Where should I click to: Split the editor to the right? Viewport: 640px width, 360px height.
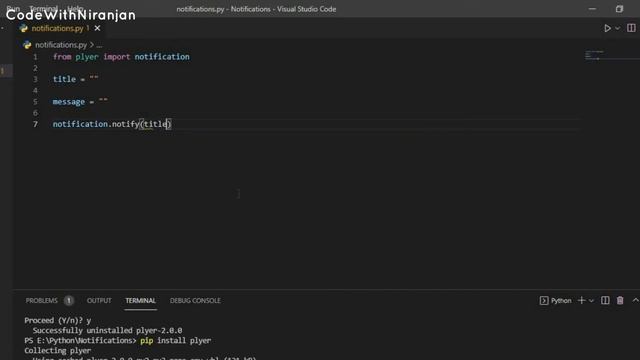coord(631,28)
